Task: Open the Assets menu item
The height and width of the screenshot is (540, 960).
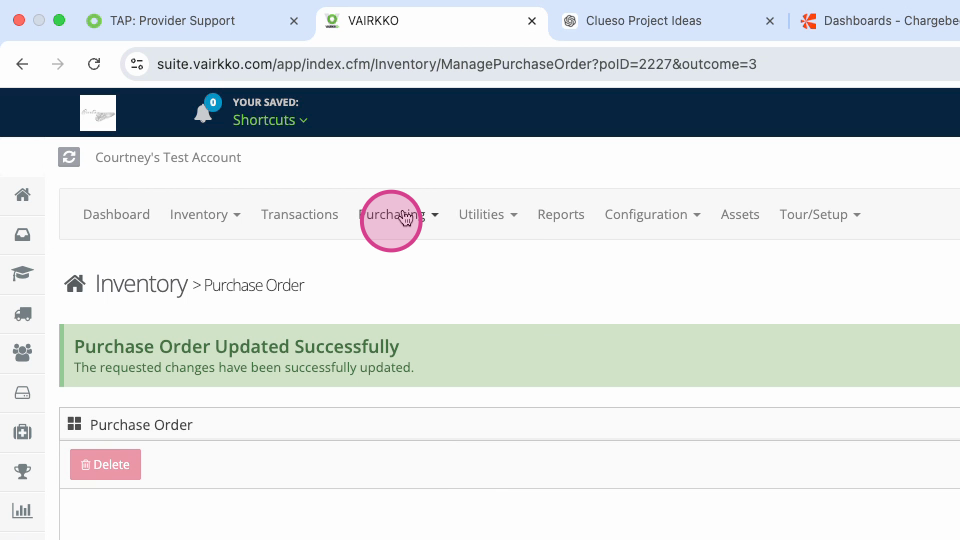Action: 740,214
